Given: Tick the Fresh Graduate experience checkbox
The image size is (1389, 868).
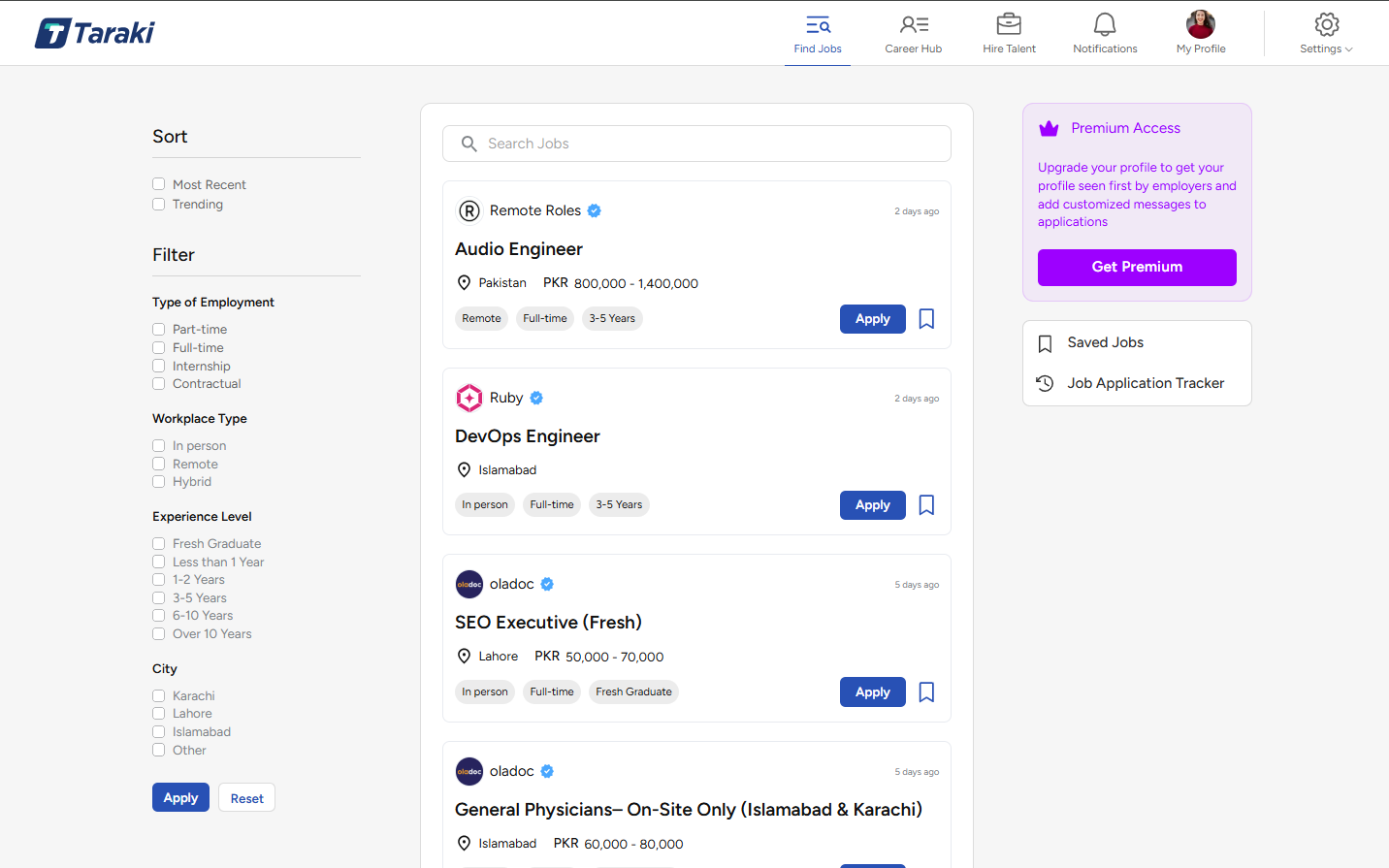Looking at the screenshot, I should point(159,543).
